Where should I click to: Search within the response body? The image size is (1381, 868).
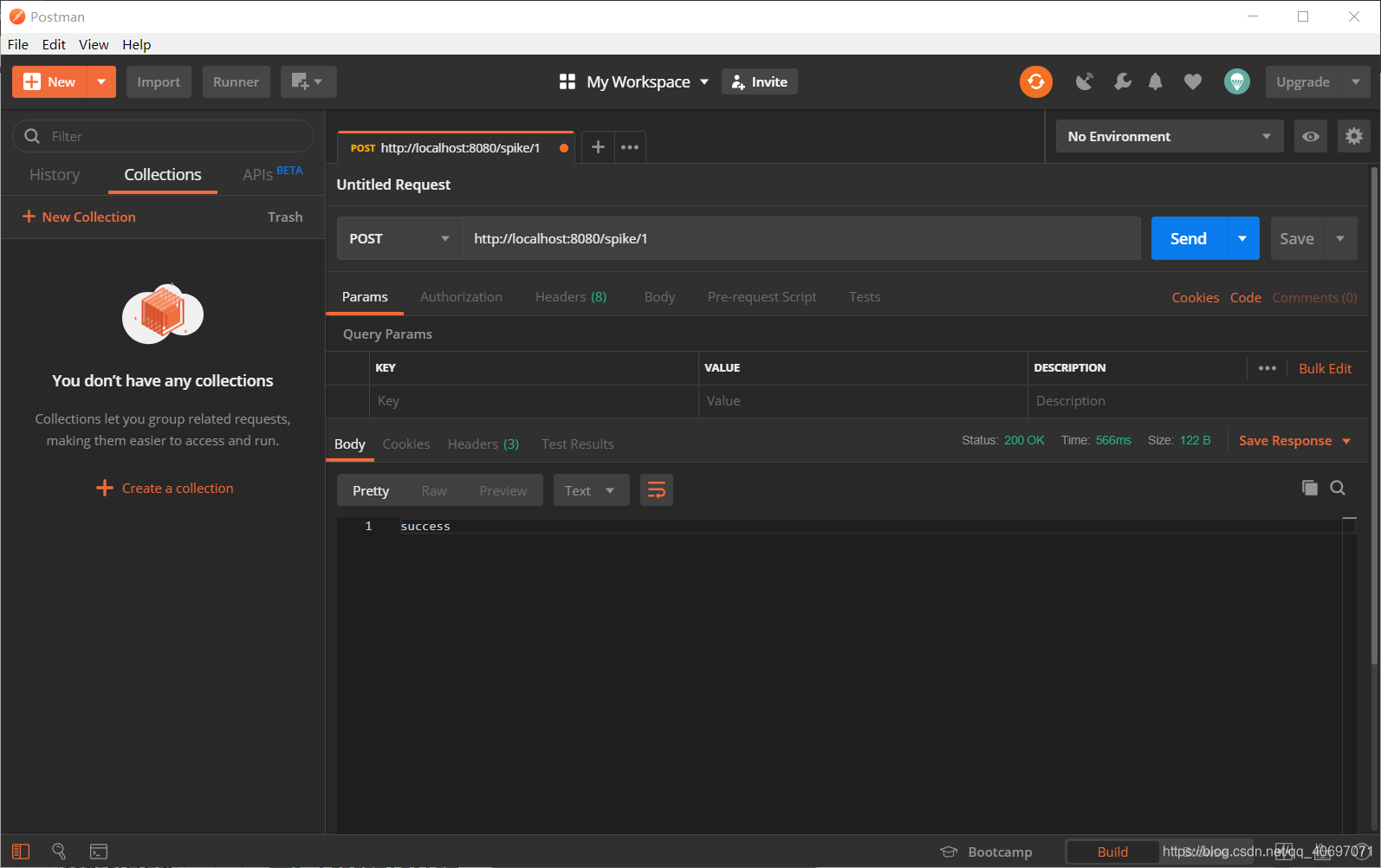[1338, 488]
